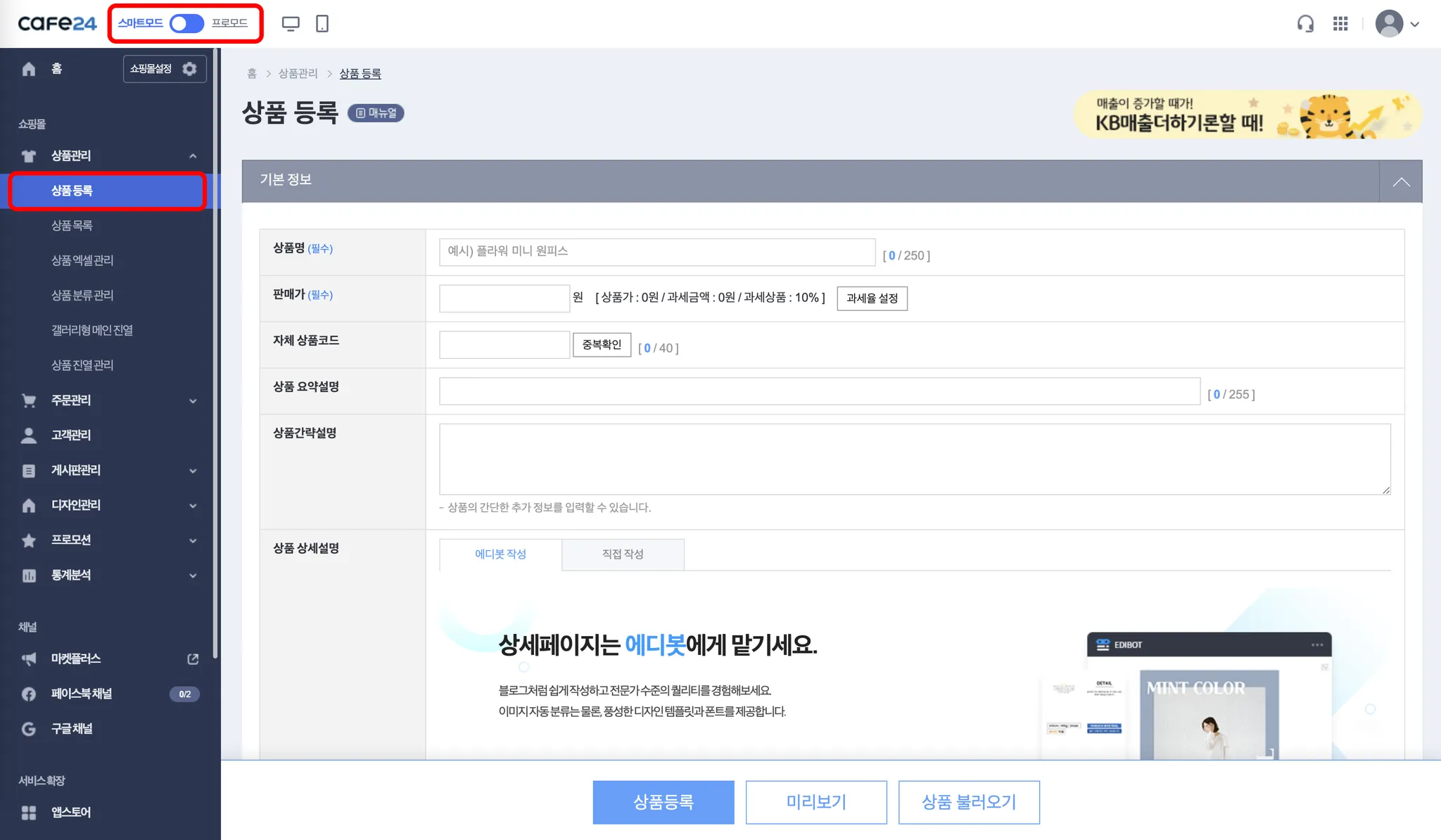Click the KB sales promotion banner
The height and width of the screenshot is (840, 1441).
click(1247, 115)
